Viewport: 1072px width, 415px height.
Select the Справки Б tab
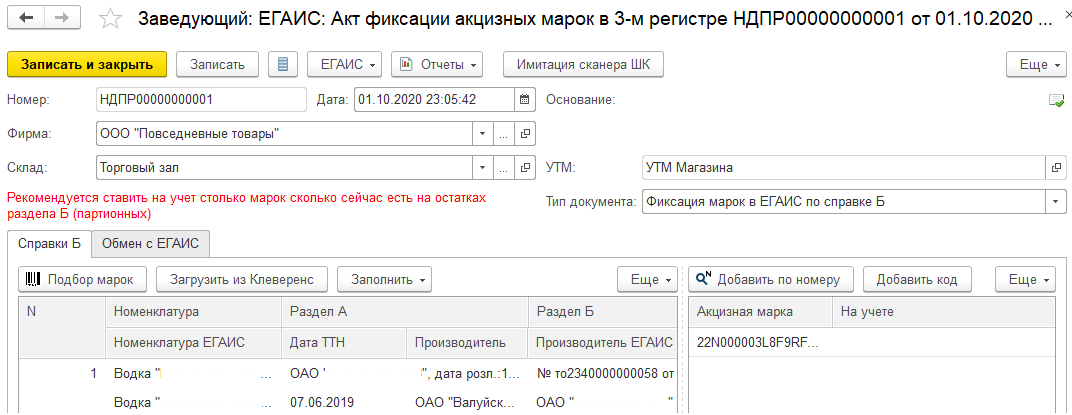[49, 243]
